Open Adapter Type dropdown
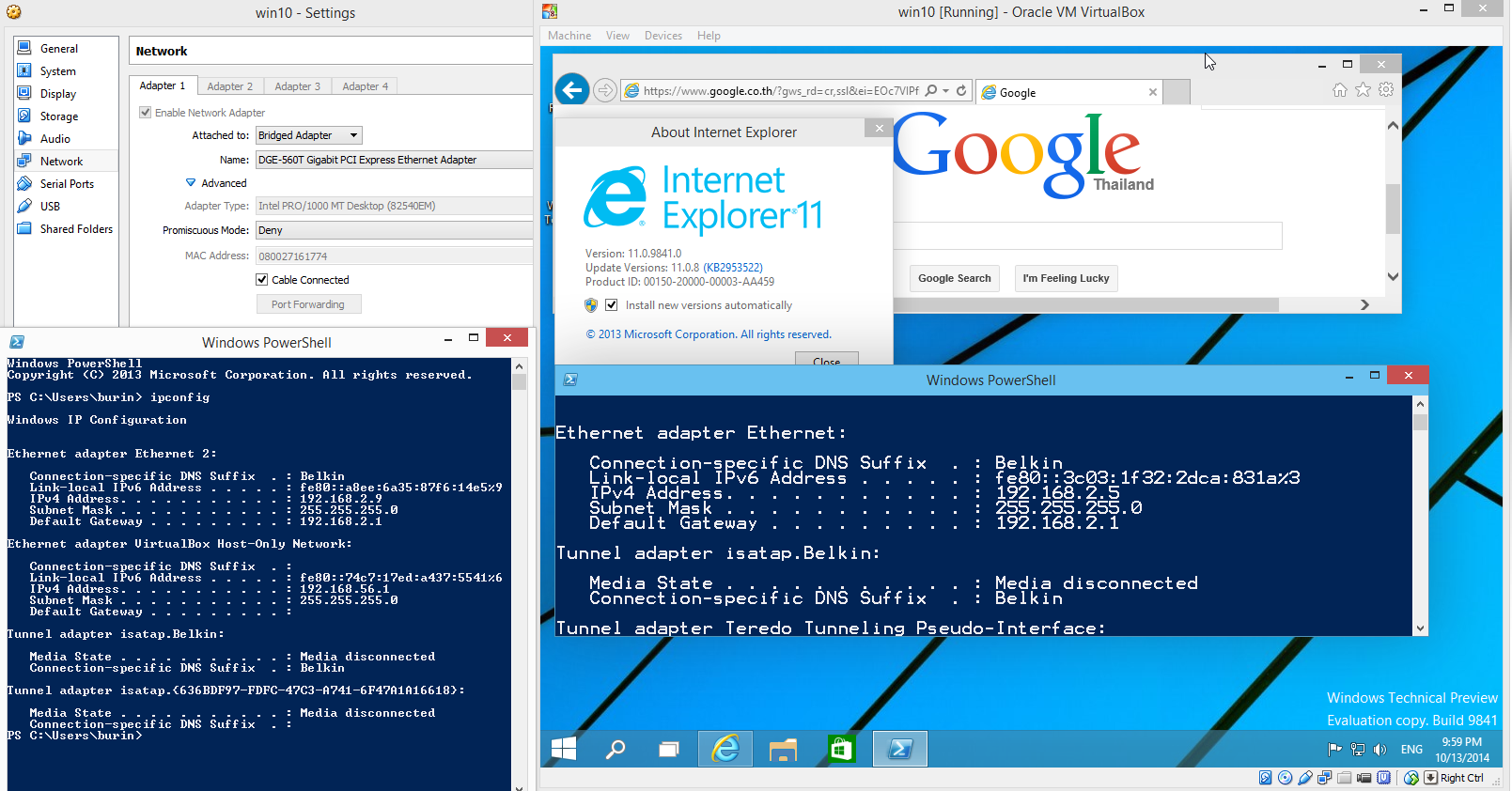Screen dimensions: 1512x791 (394, 206)
